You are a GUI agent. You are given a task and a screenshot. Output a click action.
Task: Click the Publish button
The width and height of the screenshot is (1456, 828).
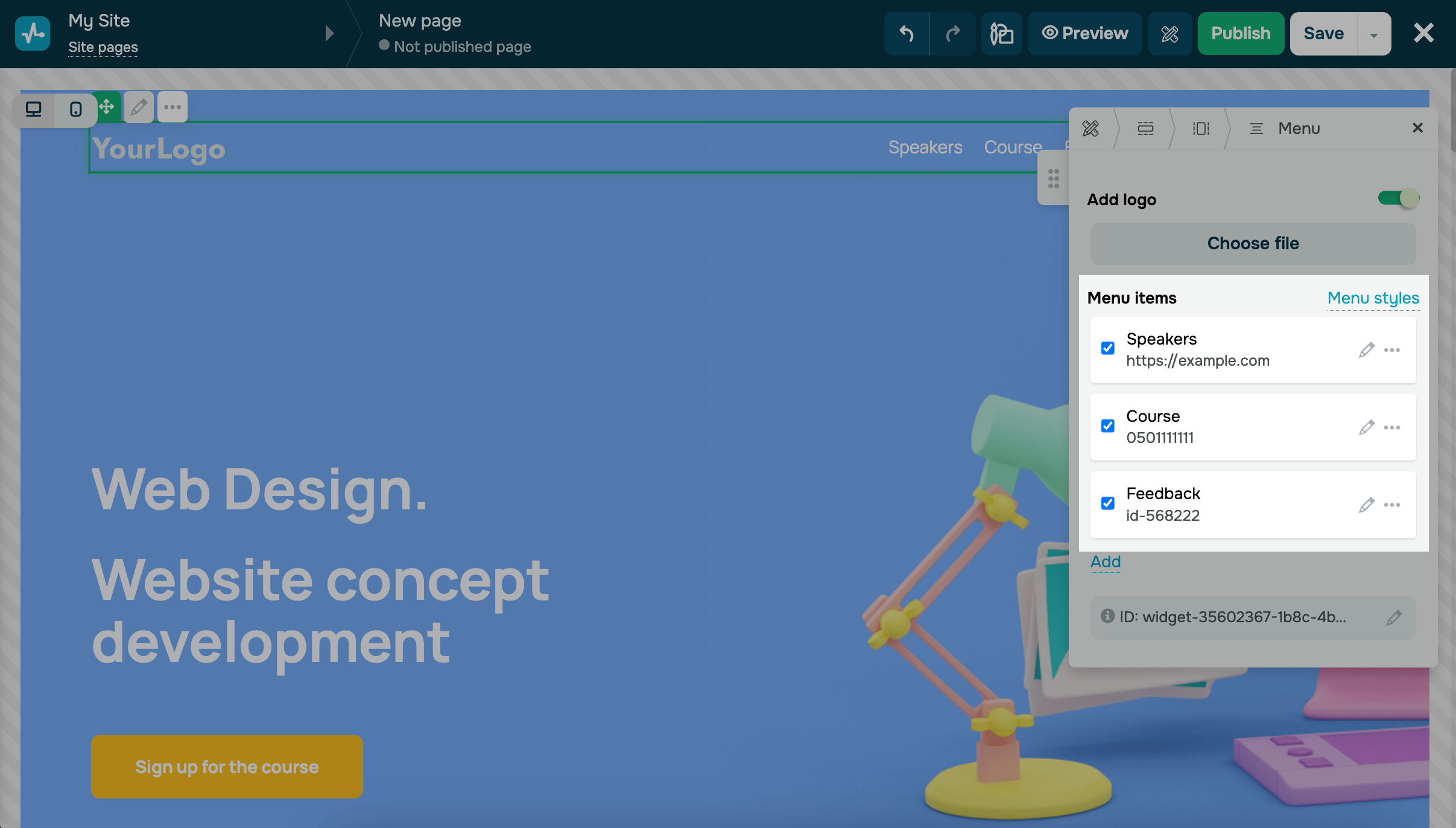click(1240, 33)
